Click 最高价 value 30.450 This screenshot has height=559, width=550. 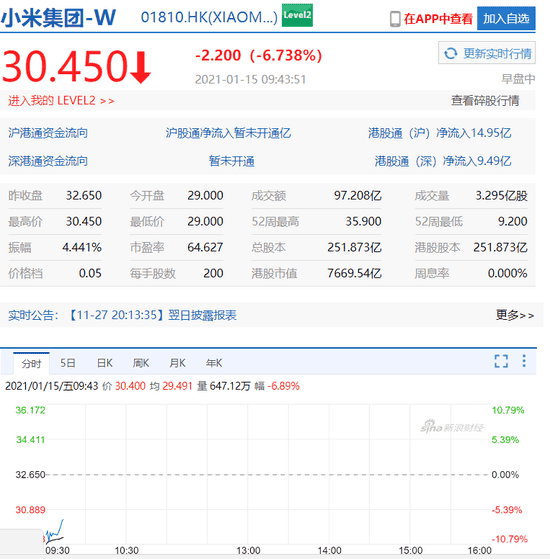coord(84,221)
